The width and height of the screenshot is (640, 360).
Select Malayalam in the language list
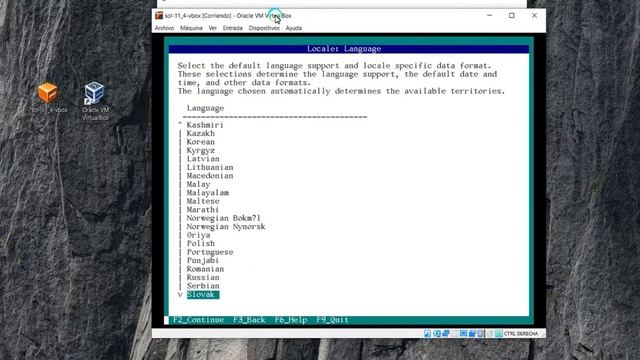[207, 193]
